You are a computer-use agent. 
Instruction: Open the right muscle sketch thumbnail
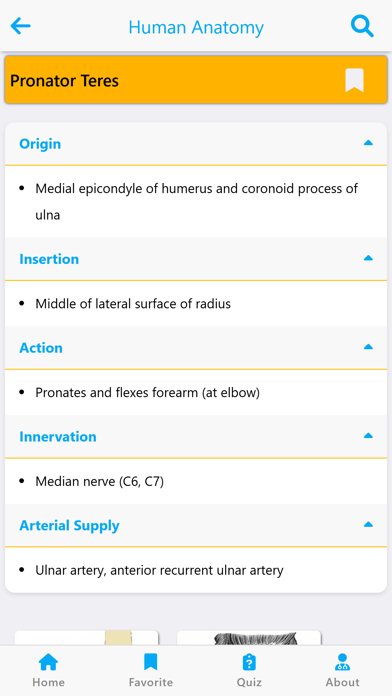tap(249, 638)
